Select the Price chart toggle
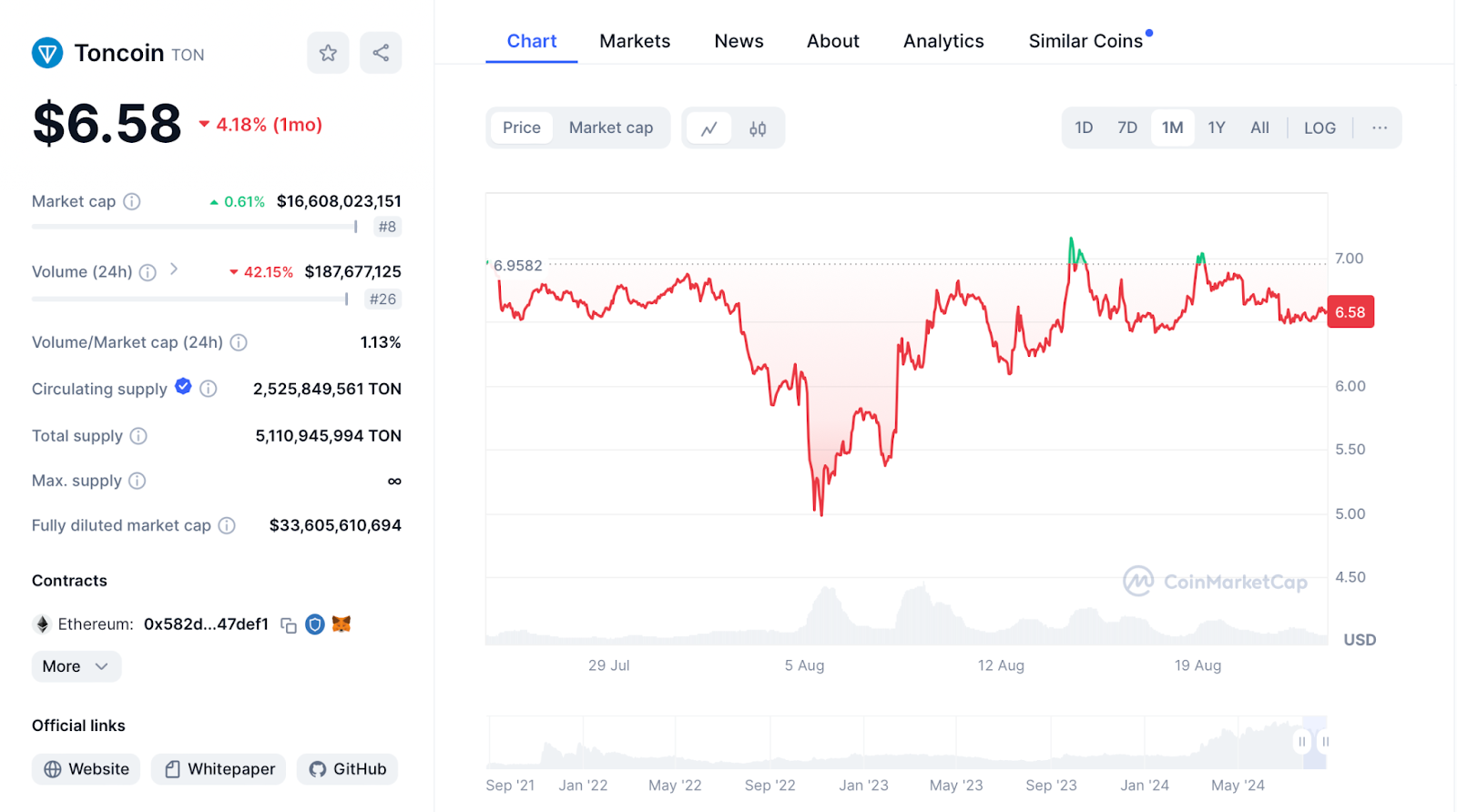The height and width of the screenshot is (812, 1457). pos(522,127)
